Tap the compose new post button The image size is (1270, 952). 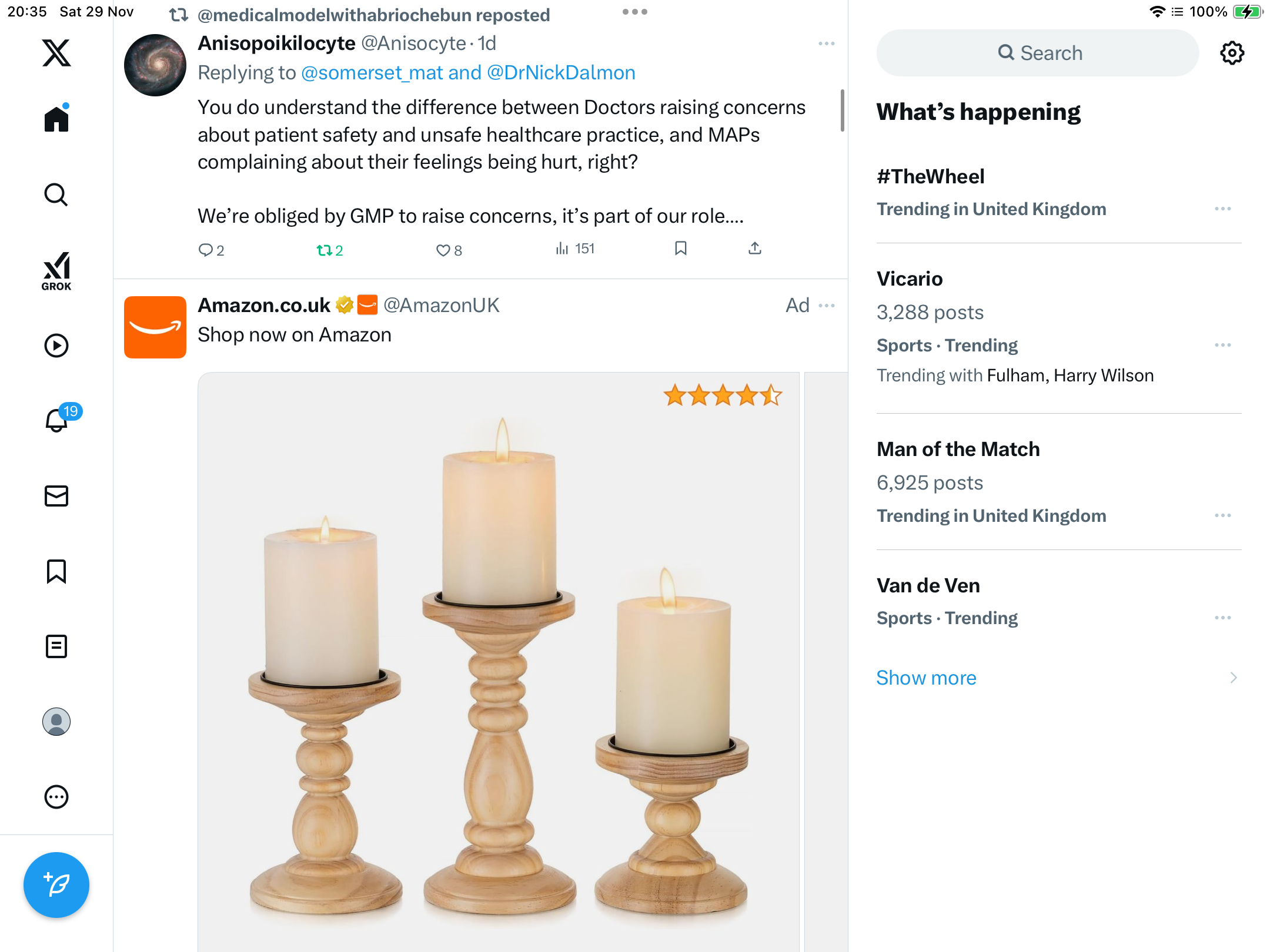coord(56,885)
